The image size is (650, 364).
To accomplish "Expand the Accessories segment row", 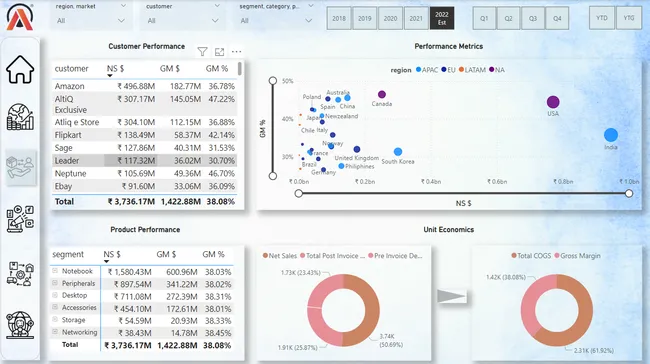I will point(55,307).
